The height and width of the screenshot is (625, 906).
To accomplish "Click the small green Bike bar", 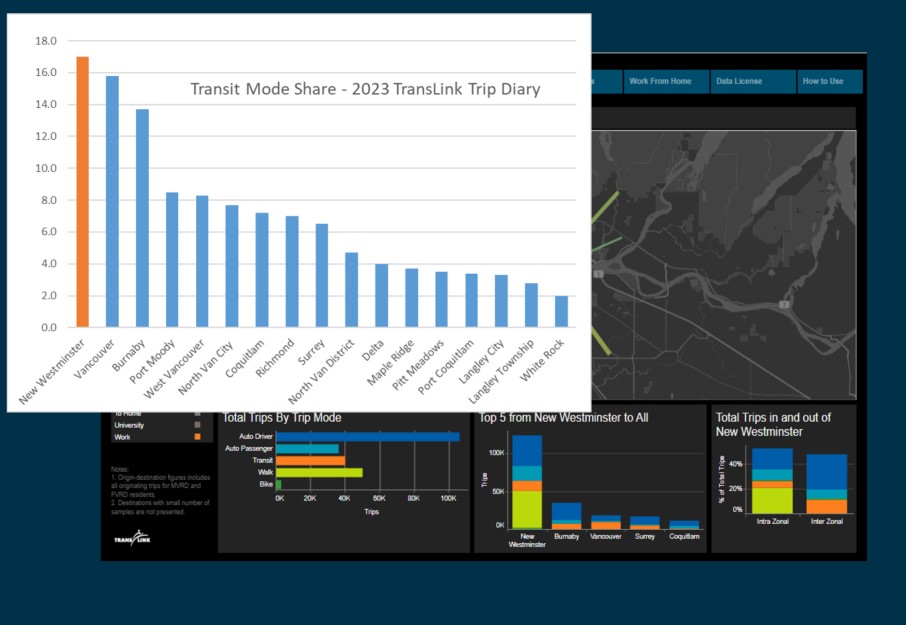I will (279, 485).
